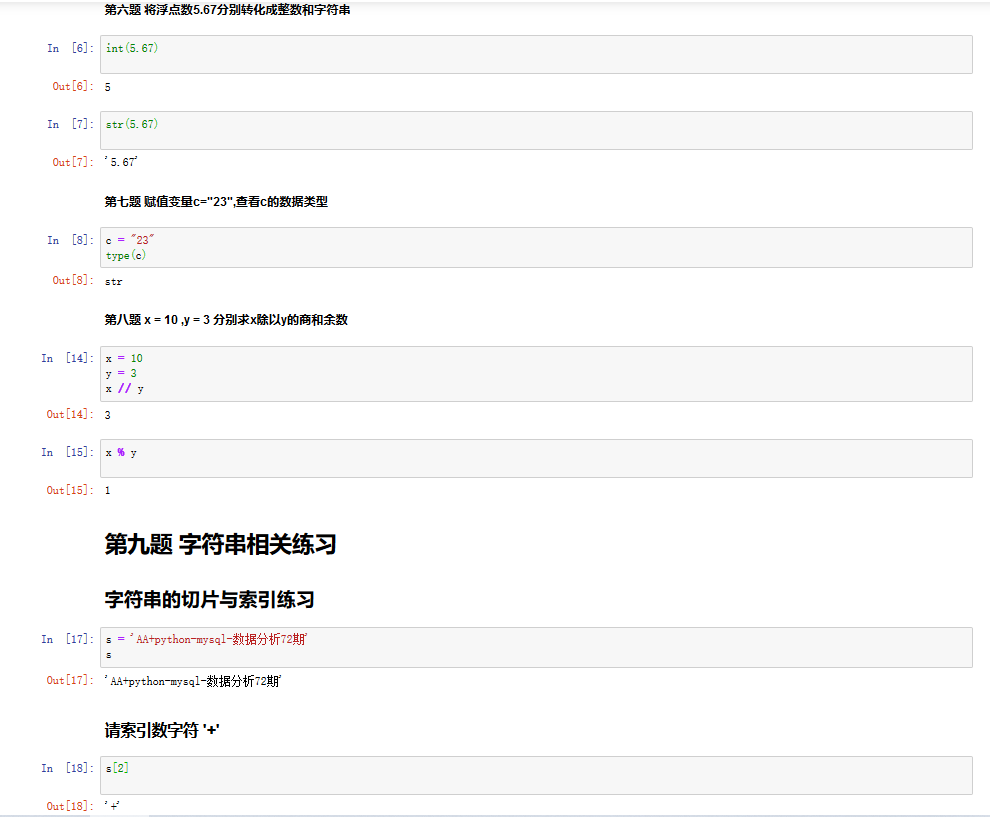Select heading 字符串的切片与索引练习
Image resolution: width=990 pixels, height=817 pixels.
coord(210,599)
